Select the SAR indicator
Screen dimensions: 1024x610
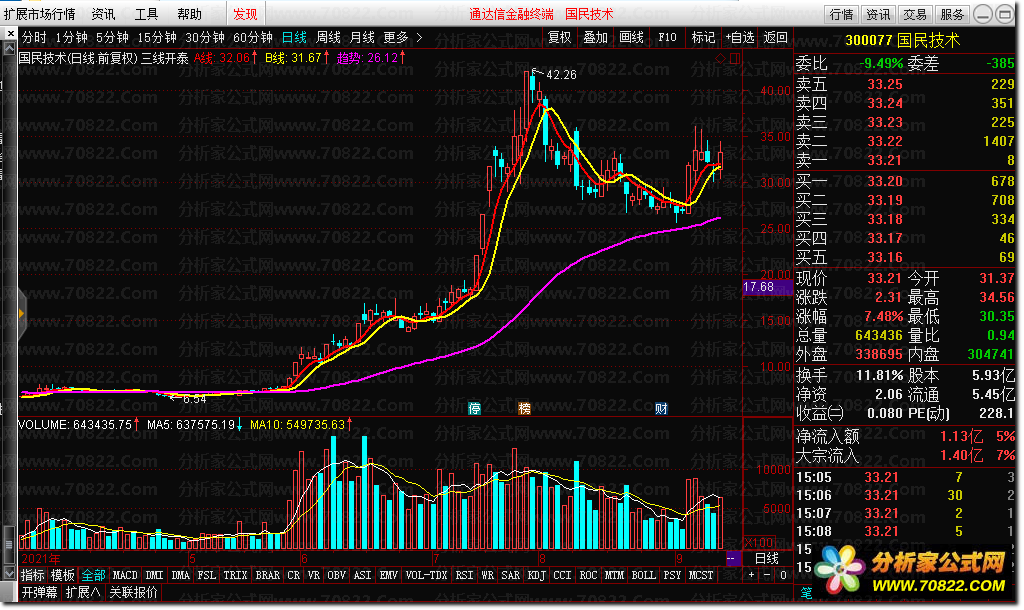pyautogui.click(x=510, y=575)
